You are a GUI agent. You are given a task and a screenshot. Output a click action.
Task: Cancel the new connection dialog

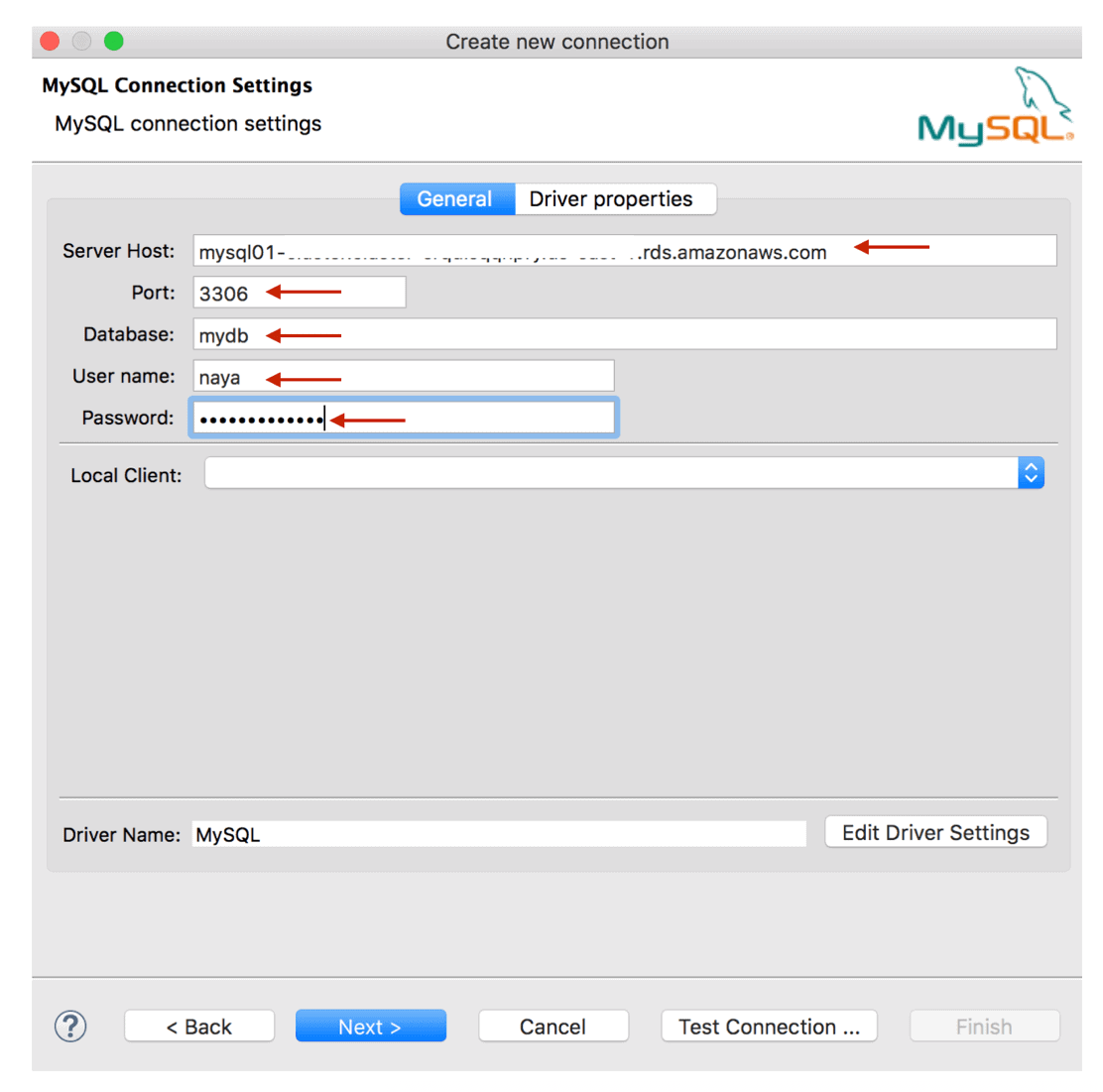[552, 1027]
